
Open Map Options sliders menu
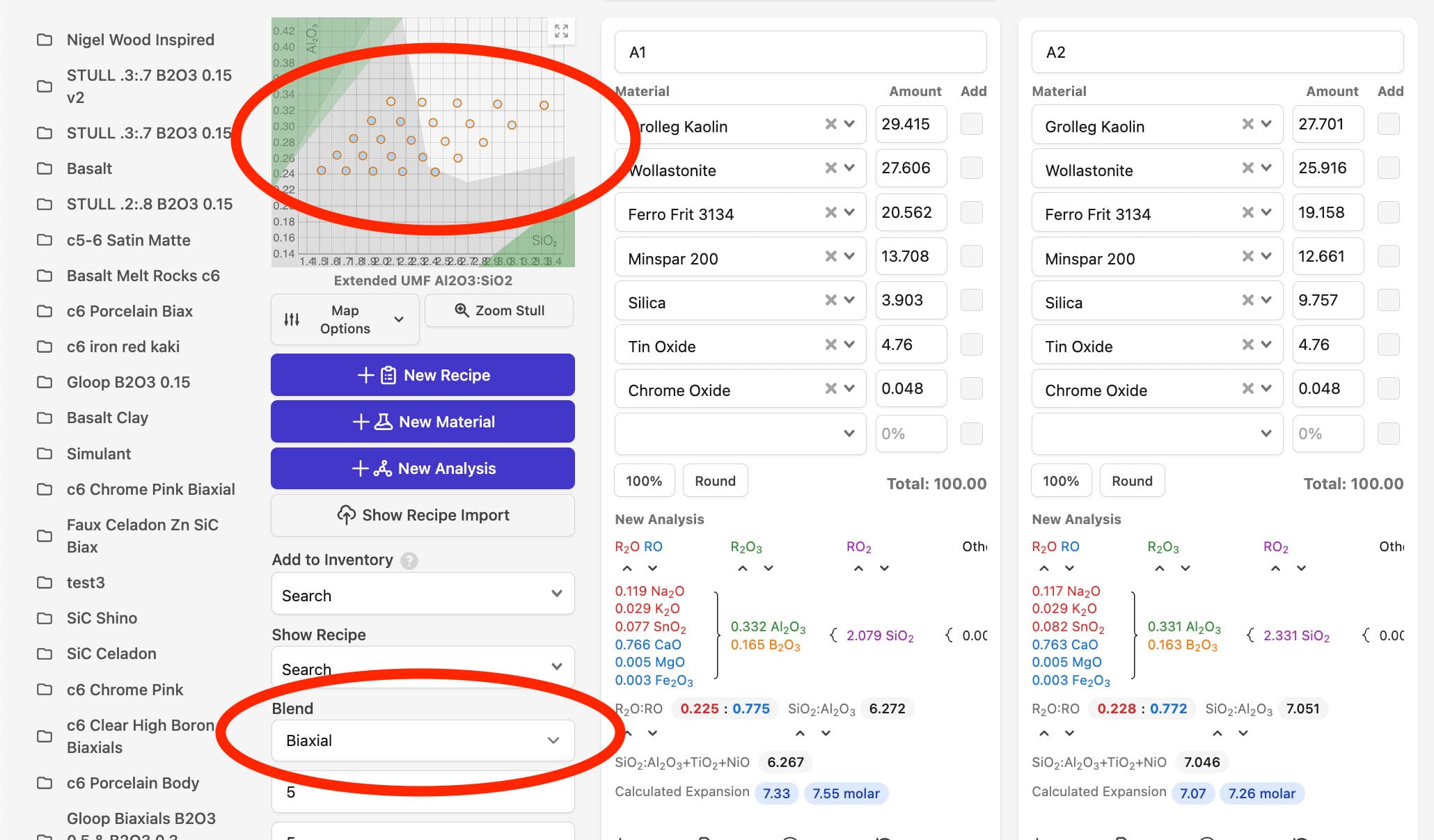(x=345, y=319)
